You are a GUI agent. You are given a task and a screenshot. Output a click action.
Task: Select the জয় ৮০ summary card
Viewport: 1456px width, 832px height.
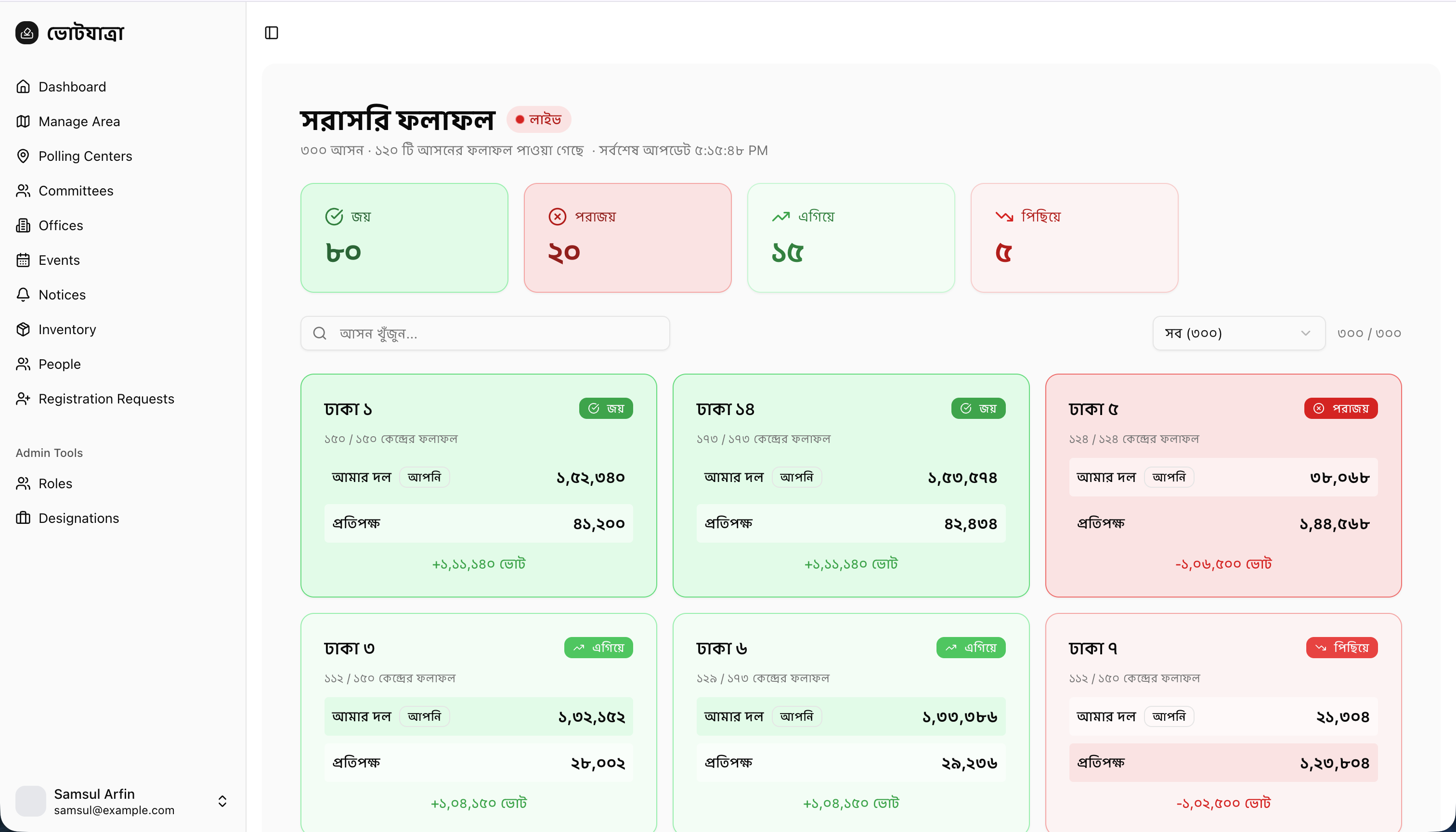404,238
